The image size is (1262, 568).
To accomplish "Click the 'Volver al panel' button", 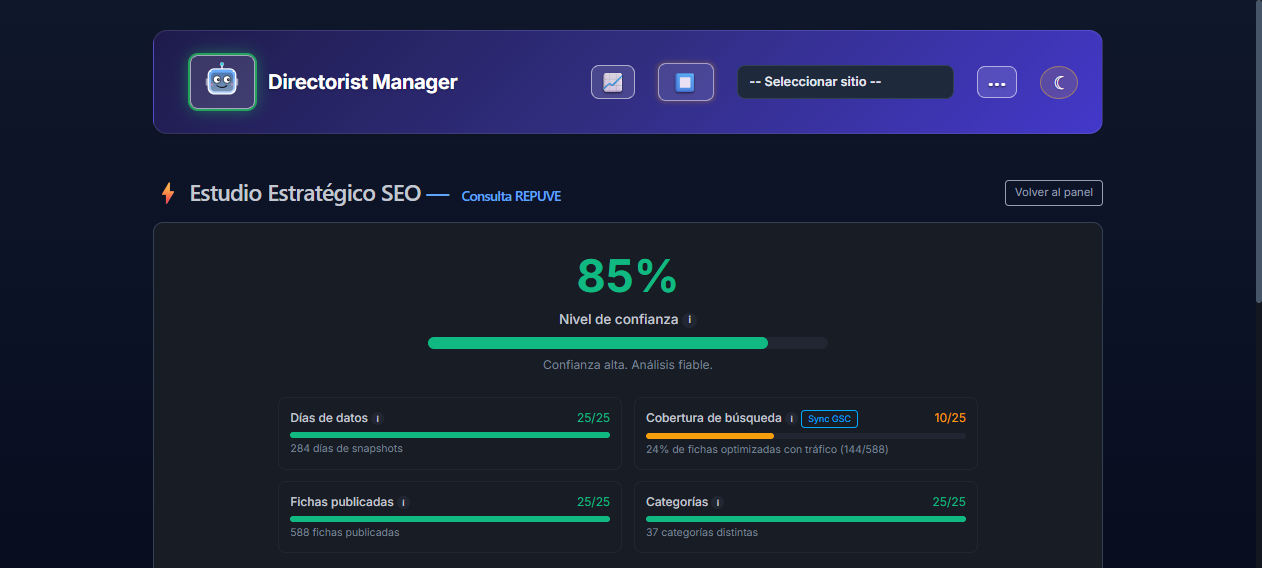I will tap(1054, 193).
